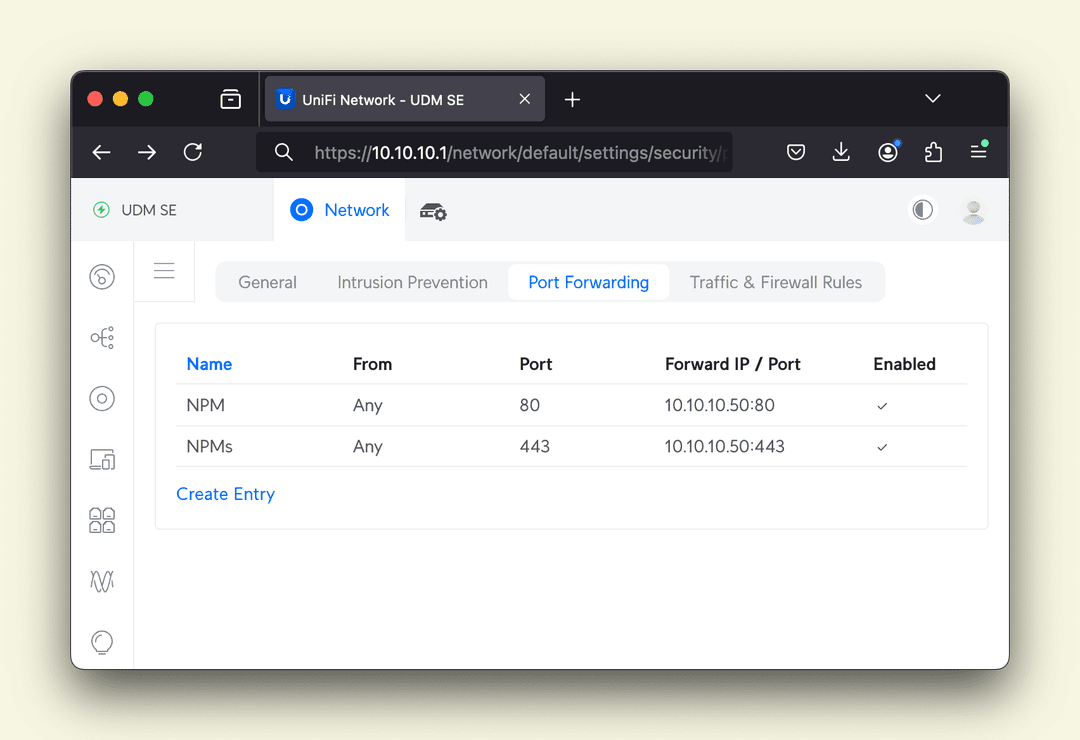The width and height of the screenshot is (1080, 740).
Task: Expand the list all tabs chevron
Action: coord(933,99)
